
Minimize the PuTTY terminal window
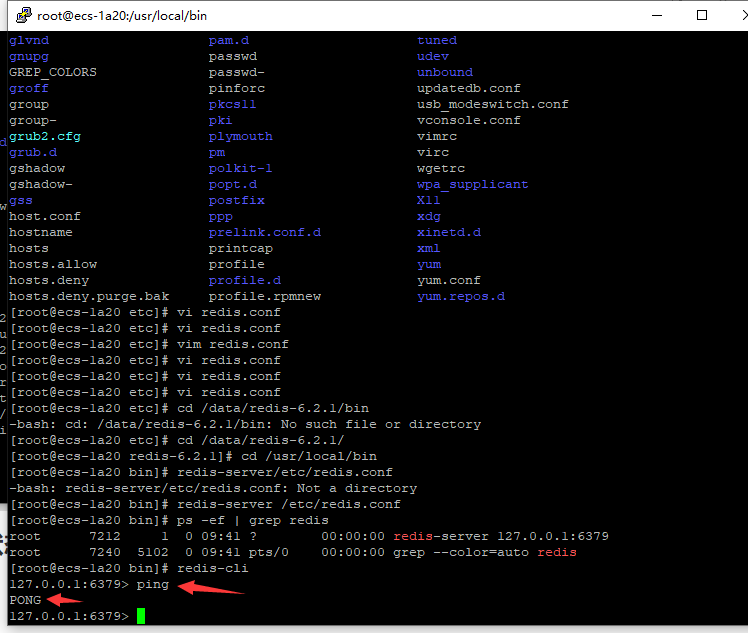click(657, 15)
